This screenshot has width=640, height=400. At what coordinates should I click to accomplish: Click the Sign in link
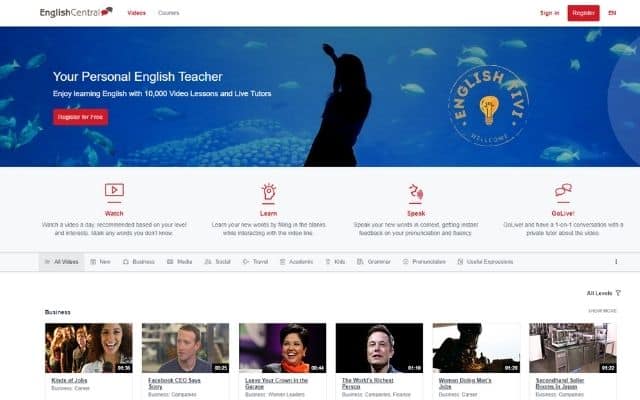(549, 13)
